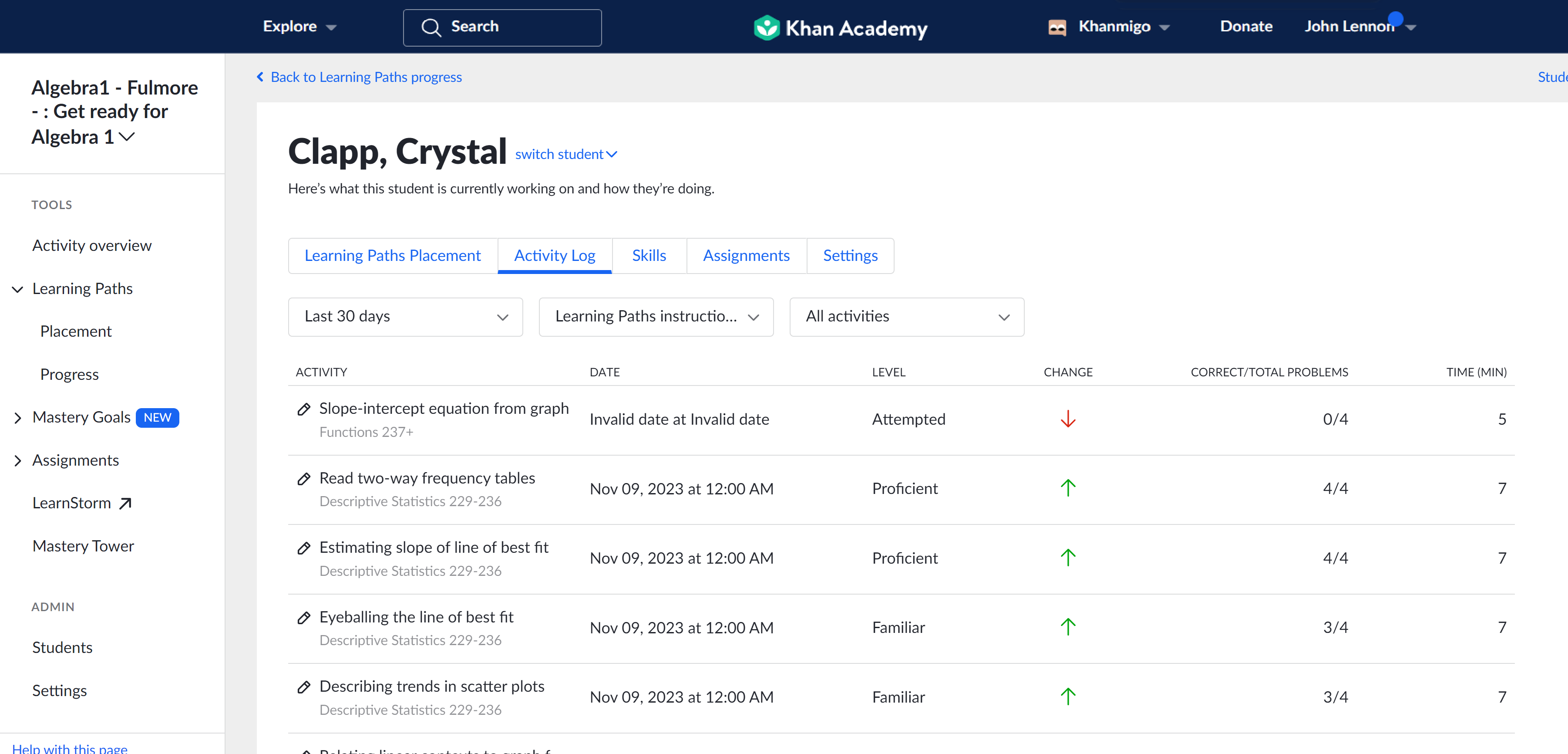
Task: Open the Assignments tab
Action: click(x=746, y=256)
